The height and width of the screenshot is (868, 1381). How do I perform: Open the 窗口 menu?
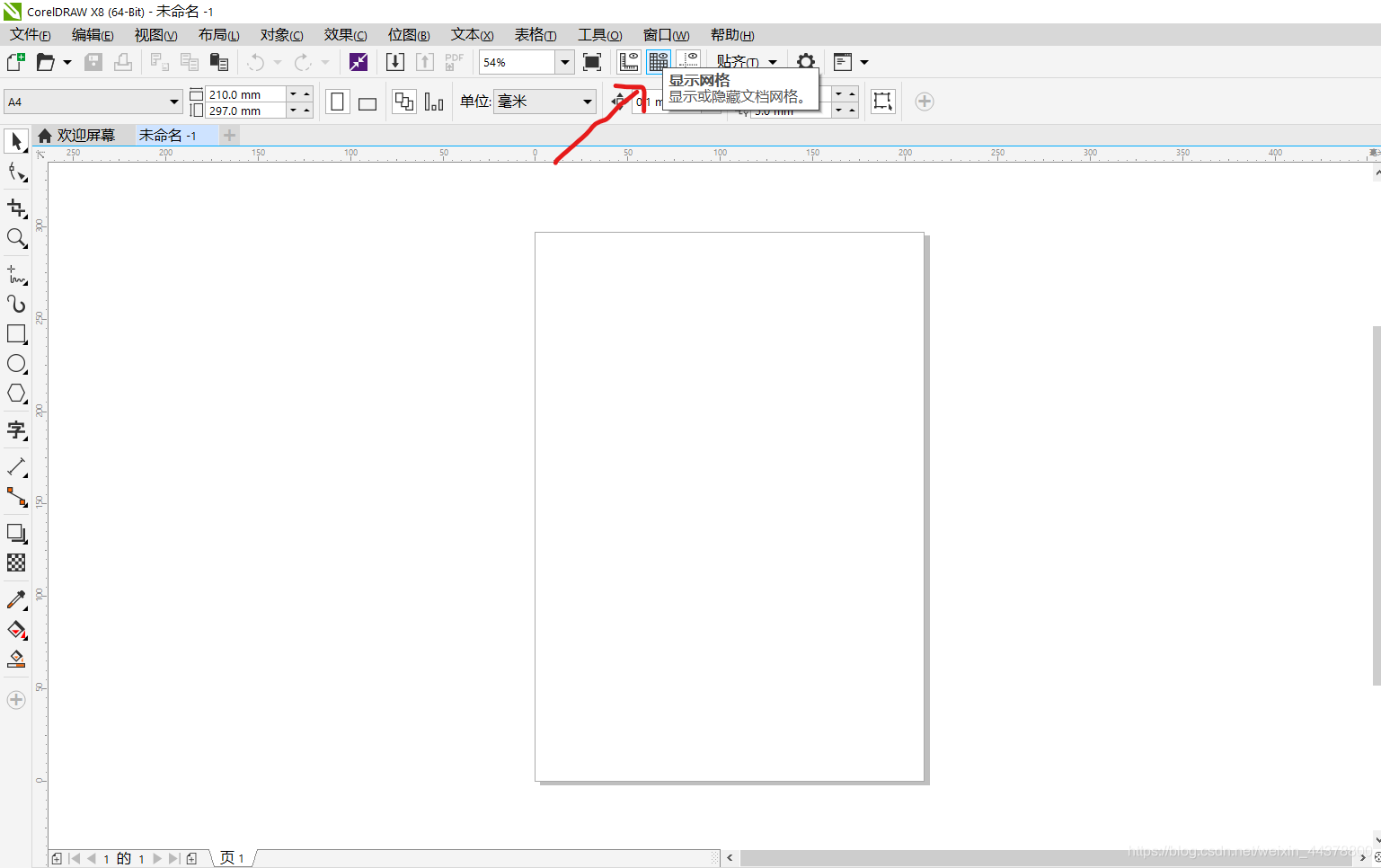point(666,35)
